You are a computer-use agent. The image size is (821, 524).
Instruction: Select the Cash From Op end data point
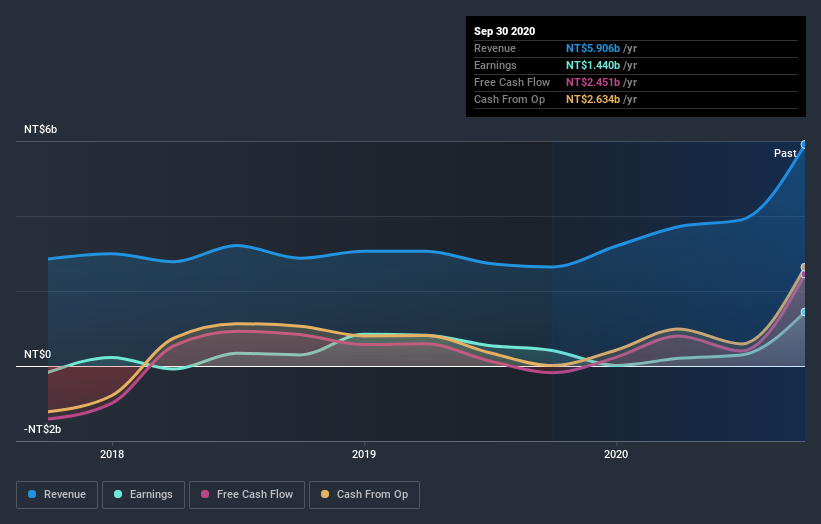[x=804, y=267]
